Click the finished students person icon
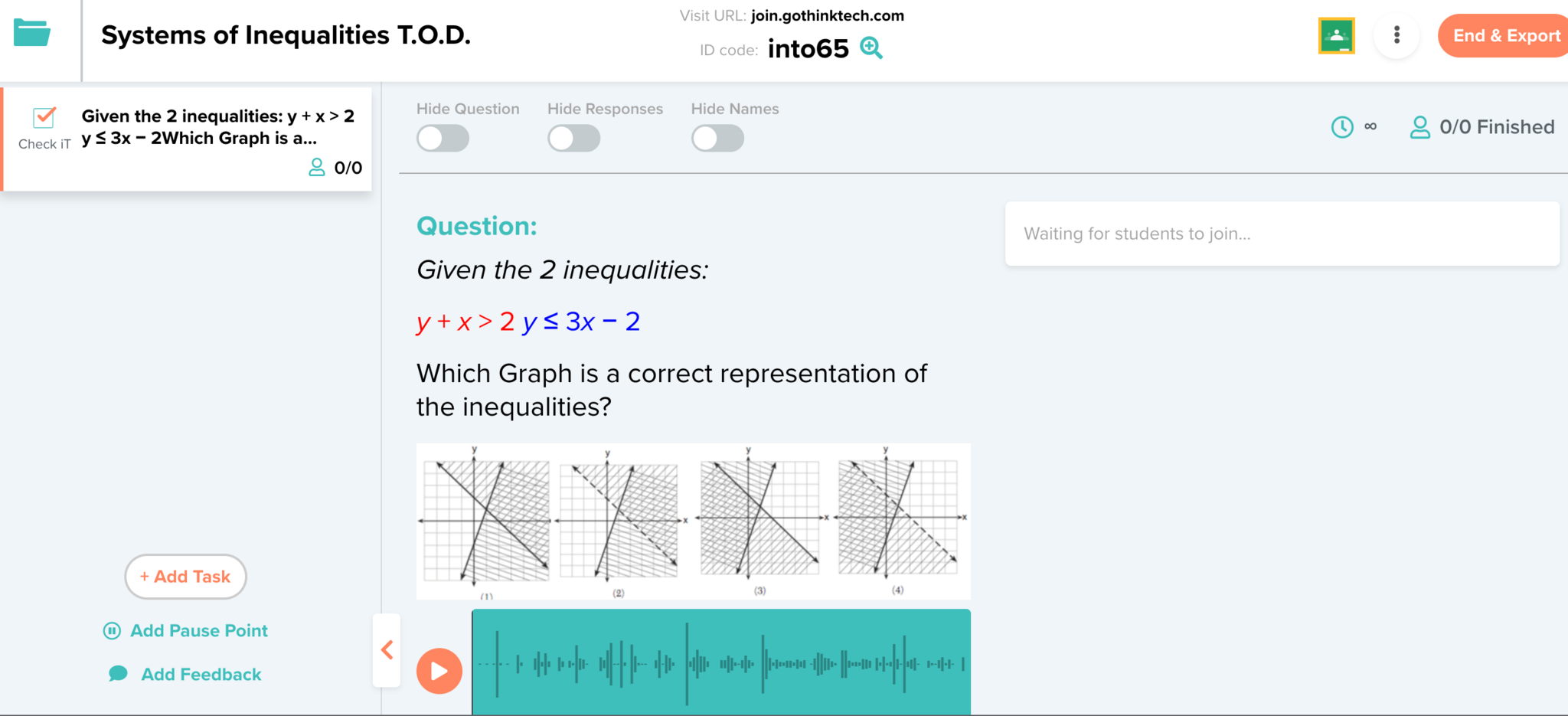This screenshot has height=716, width=1568. click(1419, 127)
